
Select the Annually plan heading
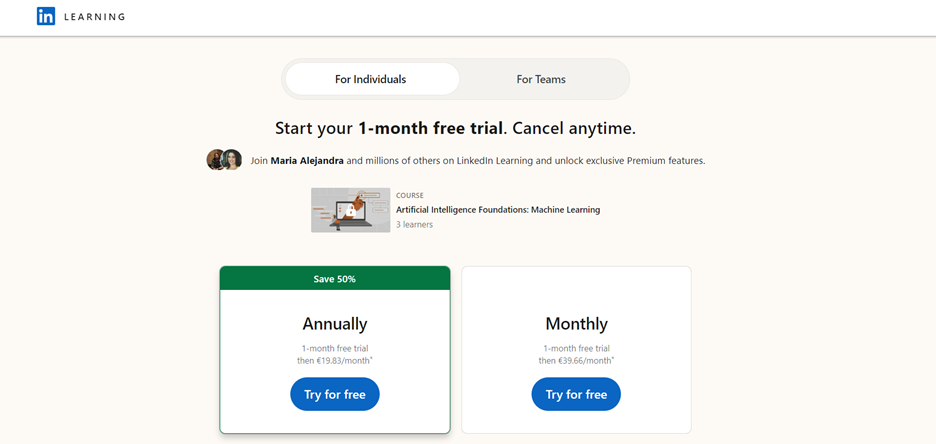pyautogui.click(x=335, y=324)
